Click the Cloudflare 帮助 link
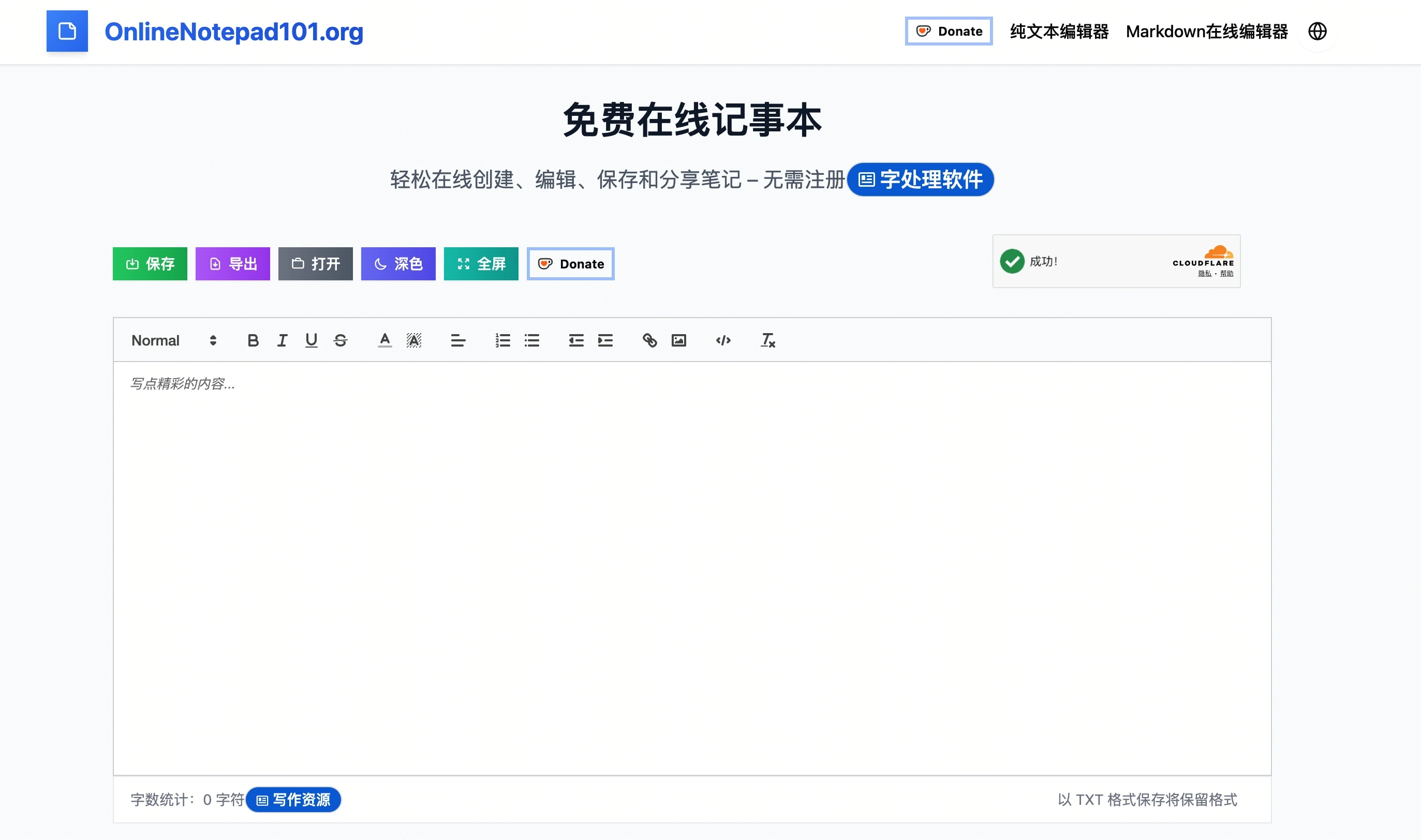1421x840 pixels. coord(1226,274)
